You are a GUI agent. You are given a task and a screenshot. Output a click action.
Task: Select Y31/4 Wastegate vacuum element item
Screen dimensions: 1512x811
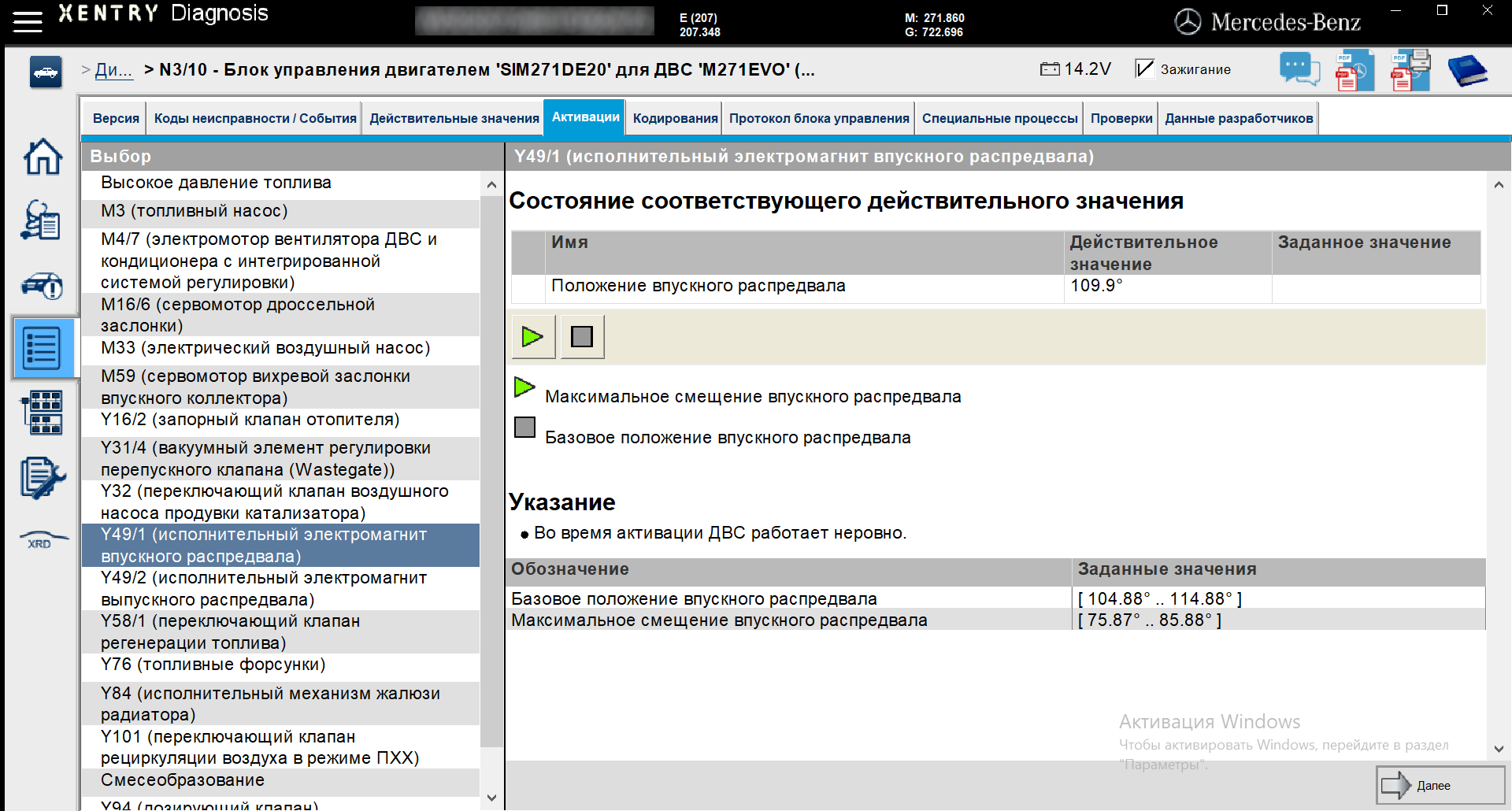coord(280,458)
